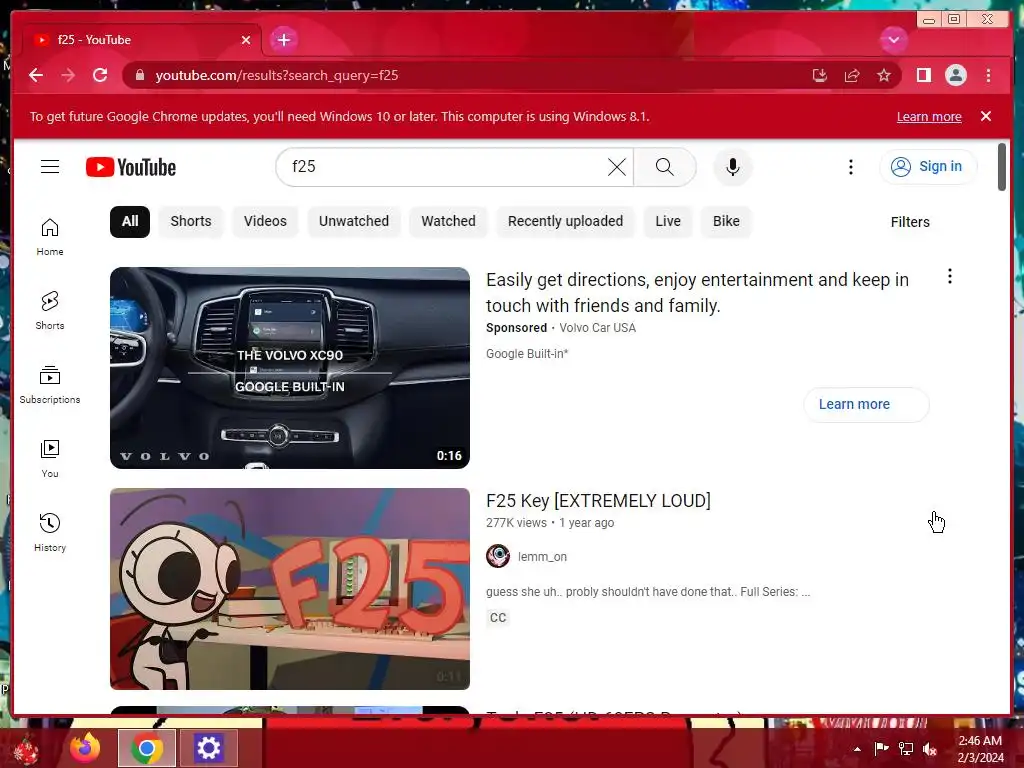Open History in the sidebar
The height and width of the screenshot is (768, 1024).
[50, 533]
